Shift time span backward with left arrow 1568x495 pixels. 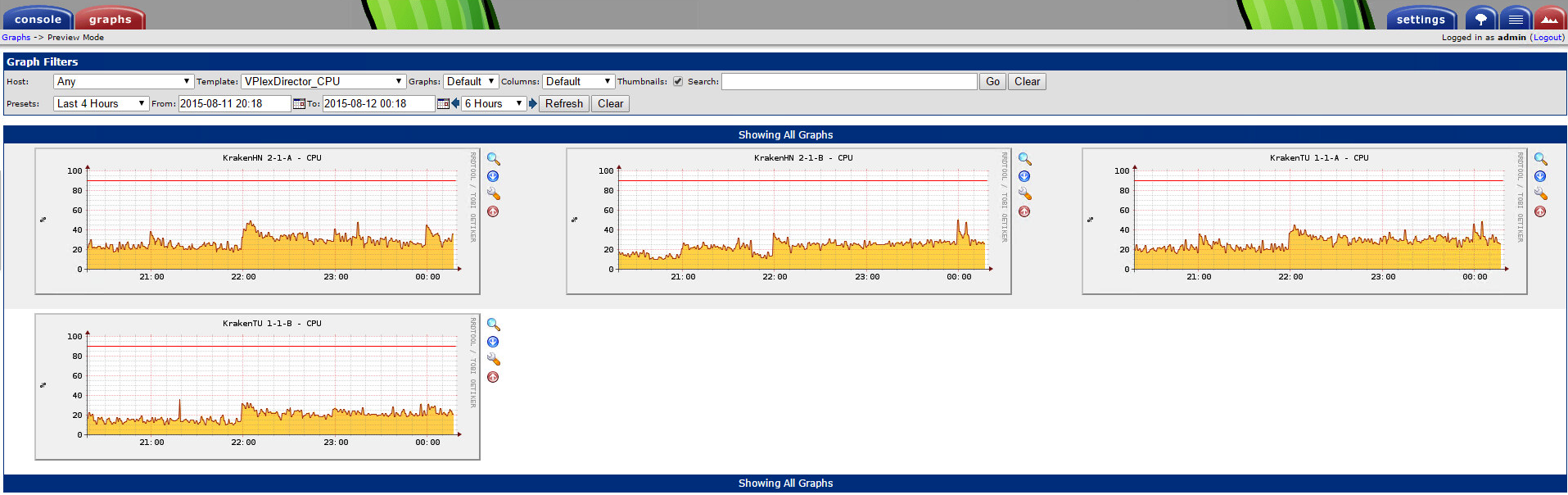[x=455, y=103]
